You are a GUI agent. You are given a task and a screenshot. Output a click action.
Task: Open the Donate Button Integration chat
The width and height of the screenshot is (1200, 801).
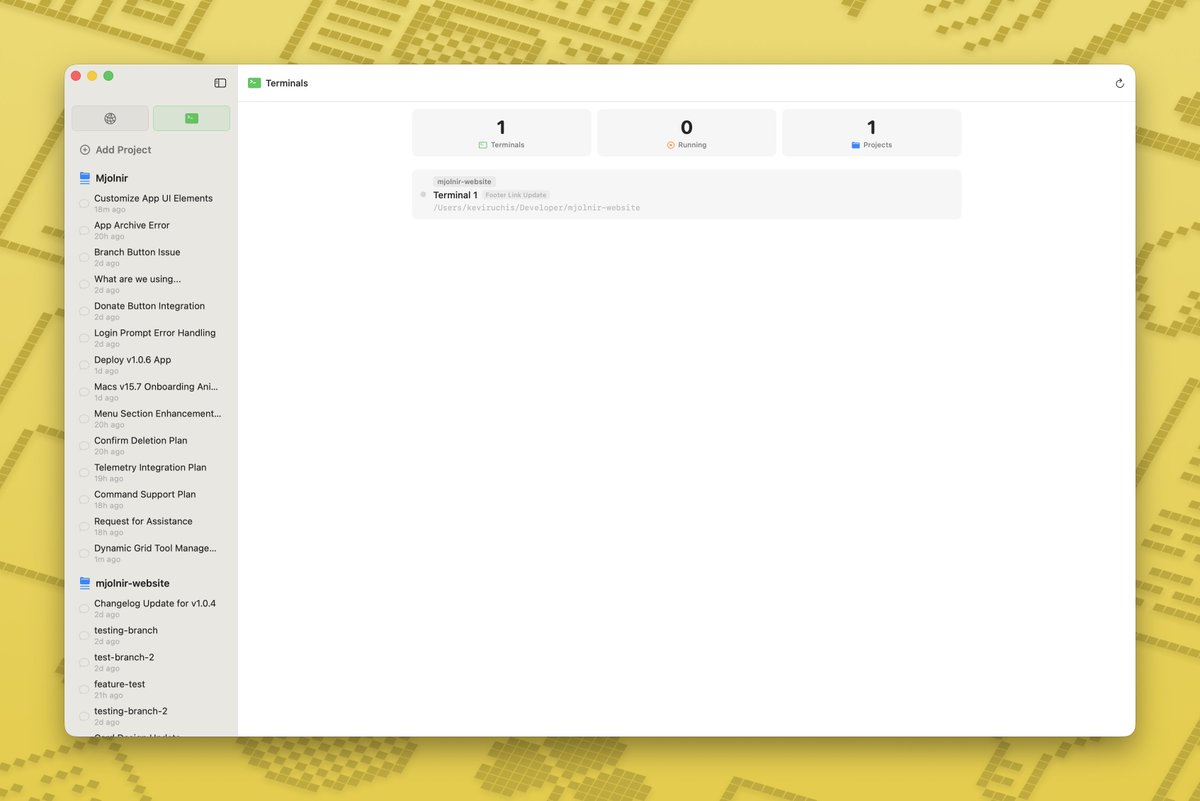[153, 311]
